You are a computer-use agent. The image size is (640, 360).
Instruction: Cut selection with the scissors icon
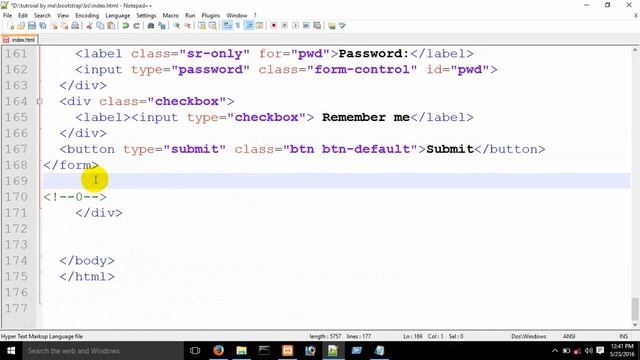click(x=89, y=26)
